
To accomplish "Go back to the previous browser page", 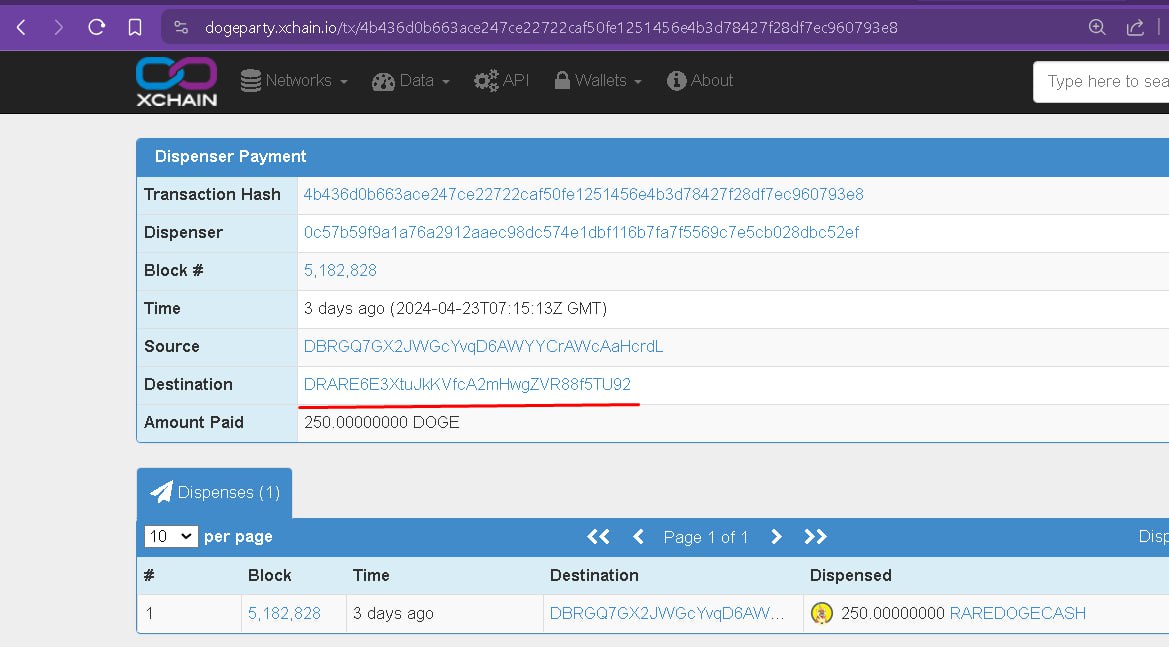I will (22, 28).
